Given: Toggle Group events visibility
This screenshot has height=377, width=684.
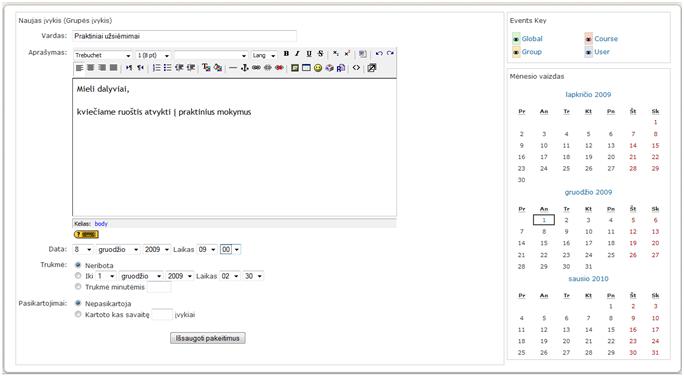Looking at the screenshot, I should [x=516, y=52].
